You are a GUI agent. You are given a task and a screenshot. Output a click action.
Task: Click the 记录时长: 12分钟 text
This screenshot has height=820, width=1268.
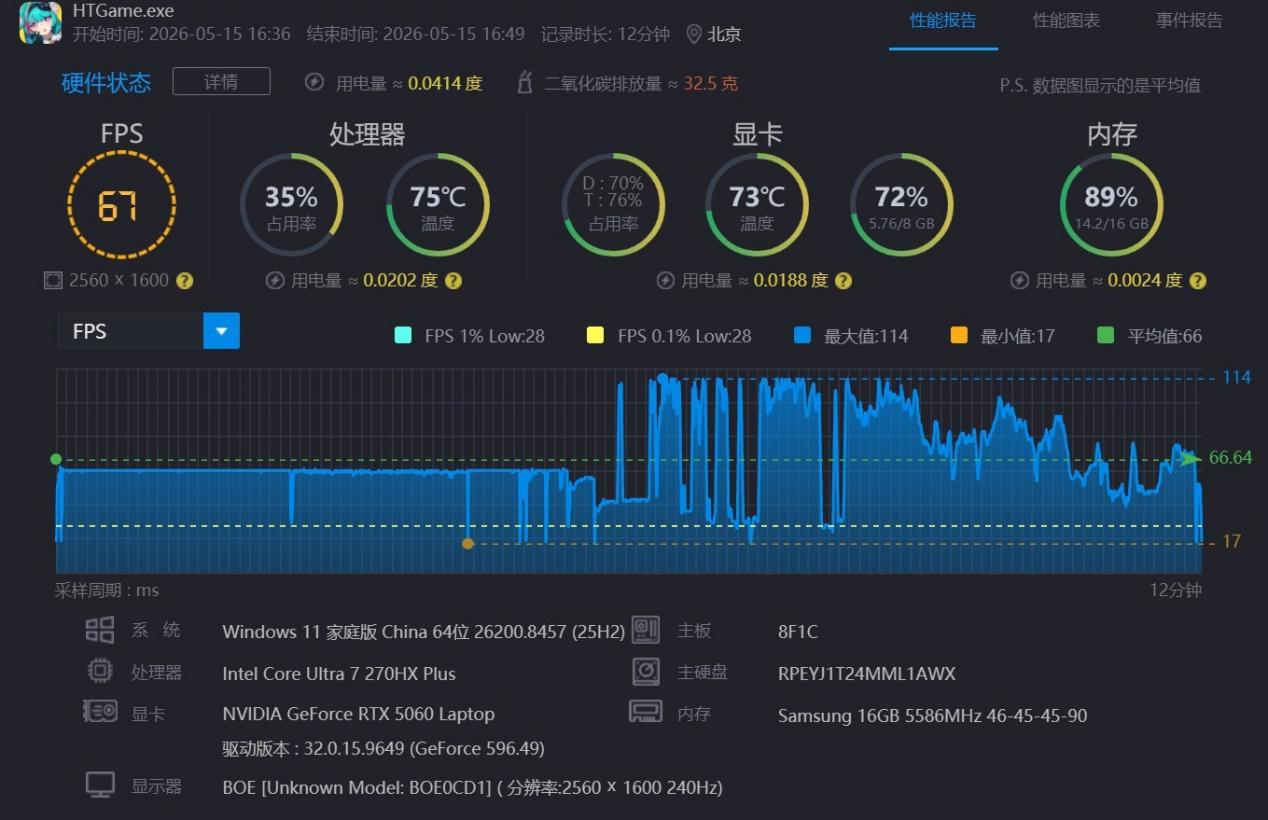coord(605,34)
